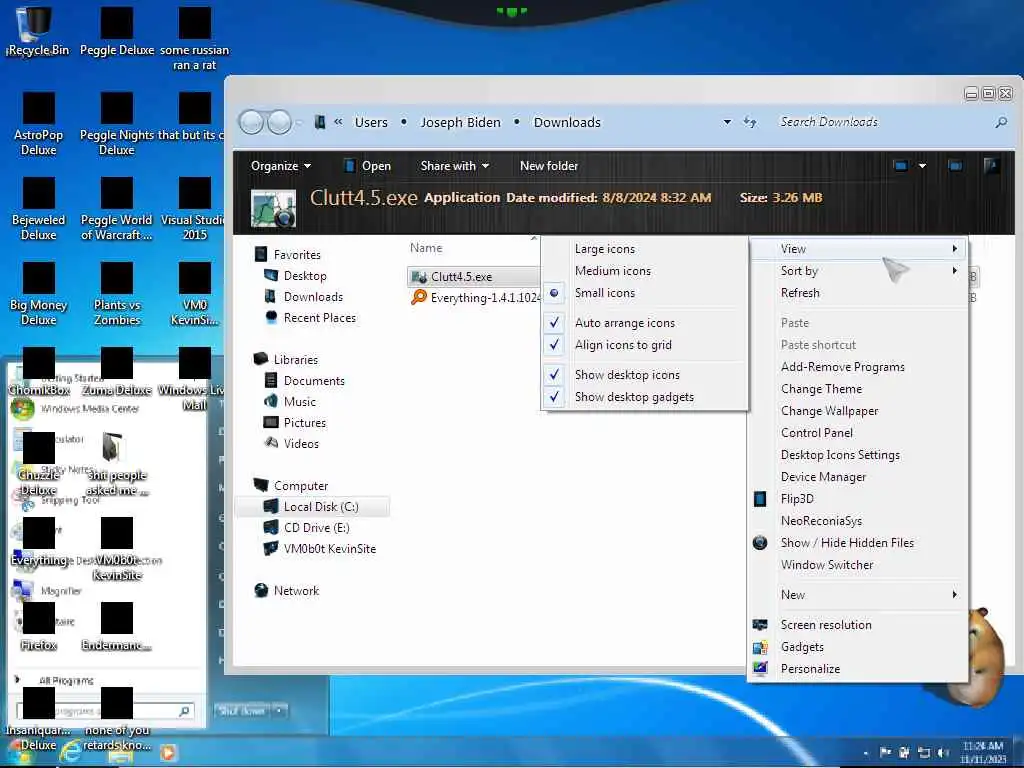Open the view options dropdown arrow in toolbar
The image size is (1024, 768).
922,166
